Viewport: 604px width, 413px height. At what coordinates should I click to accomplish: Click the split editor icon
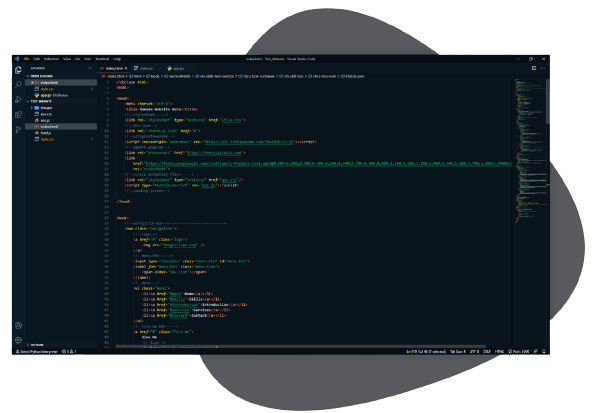(x=534, y=68)
